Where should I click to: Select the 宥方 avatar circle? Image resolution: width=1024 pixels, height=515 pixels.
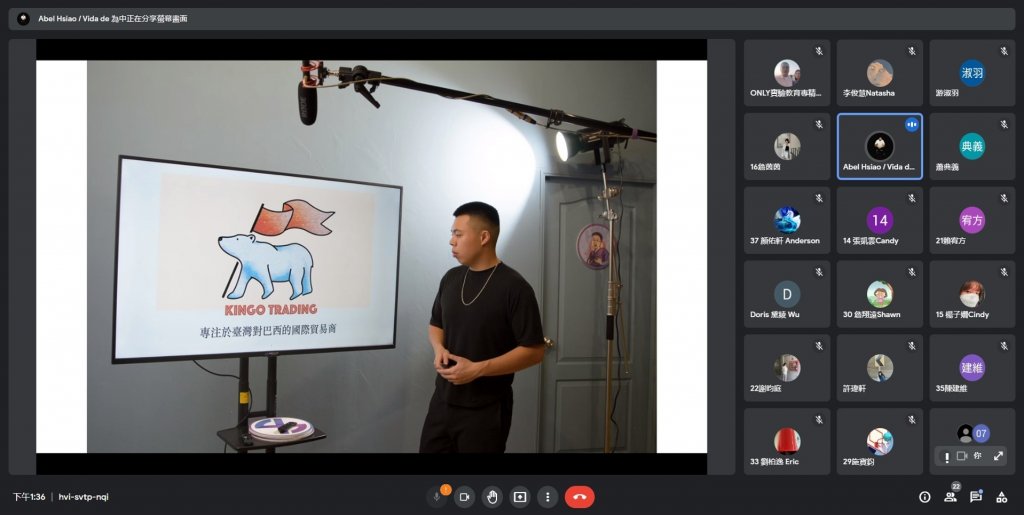coord(972,220)
